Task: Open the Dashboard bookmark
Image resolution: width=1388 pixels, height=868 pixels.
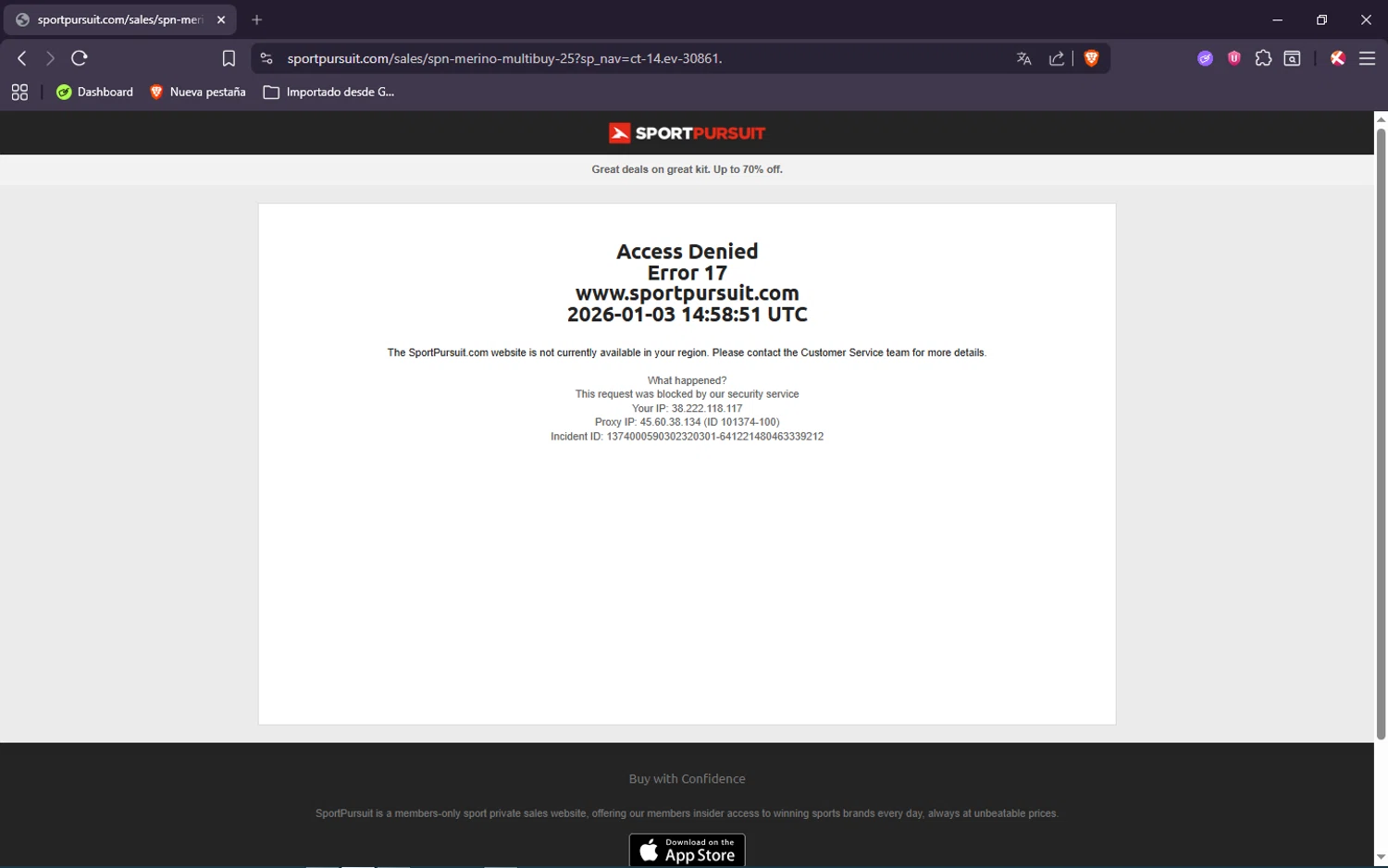Action: 94,92
